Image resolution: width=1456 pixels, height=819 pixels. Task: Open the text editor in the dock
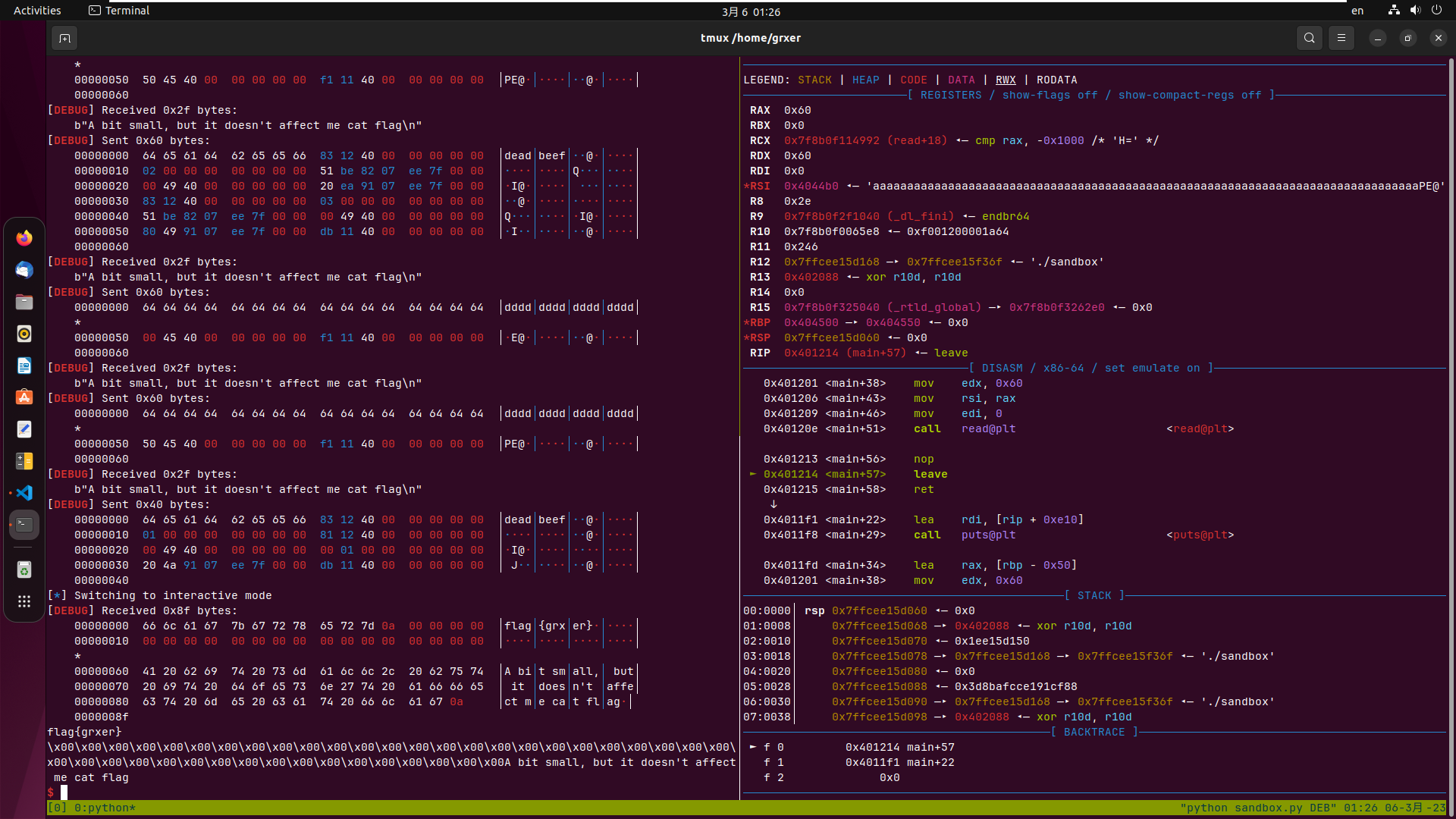pyautogui.click(x=24, y=429)
